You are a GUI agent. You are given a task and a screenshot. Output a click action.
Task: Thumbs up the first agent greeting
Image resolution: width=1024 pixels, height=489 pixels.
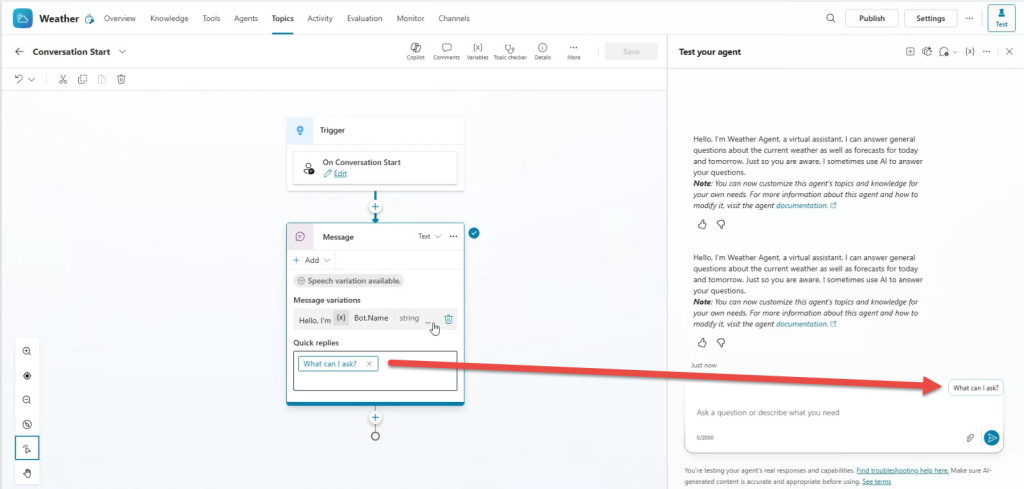click(702, 224)
